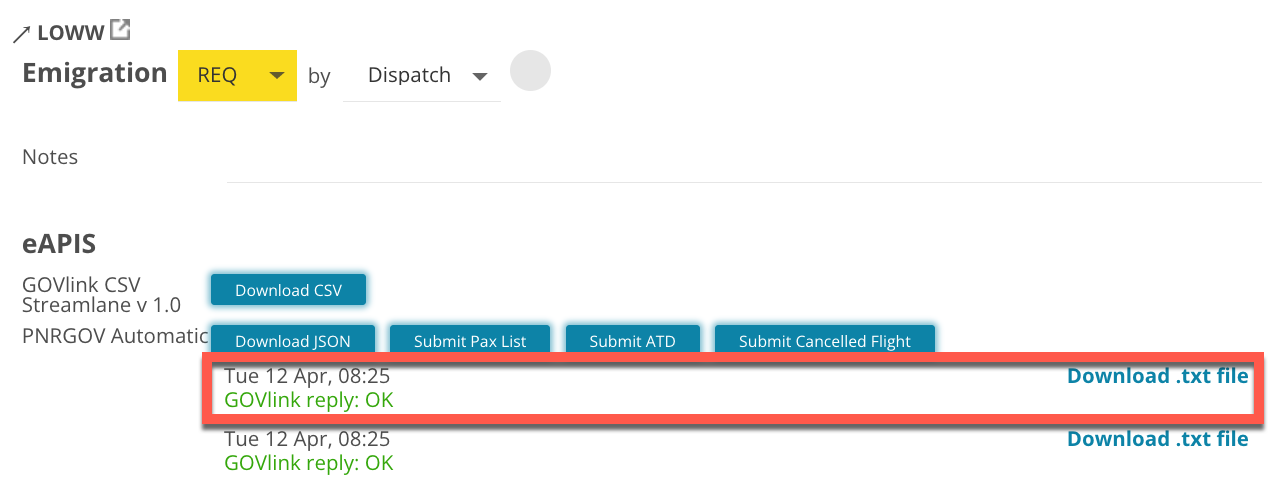Open the yellow REQ status dropdown
This screenshot has width=1276, height=480.
pos(237,75)
